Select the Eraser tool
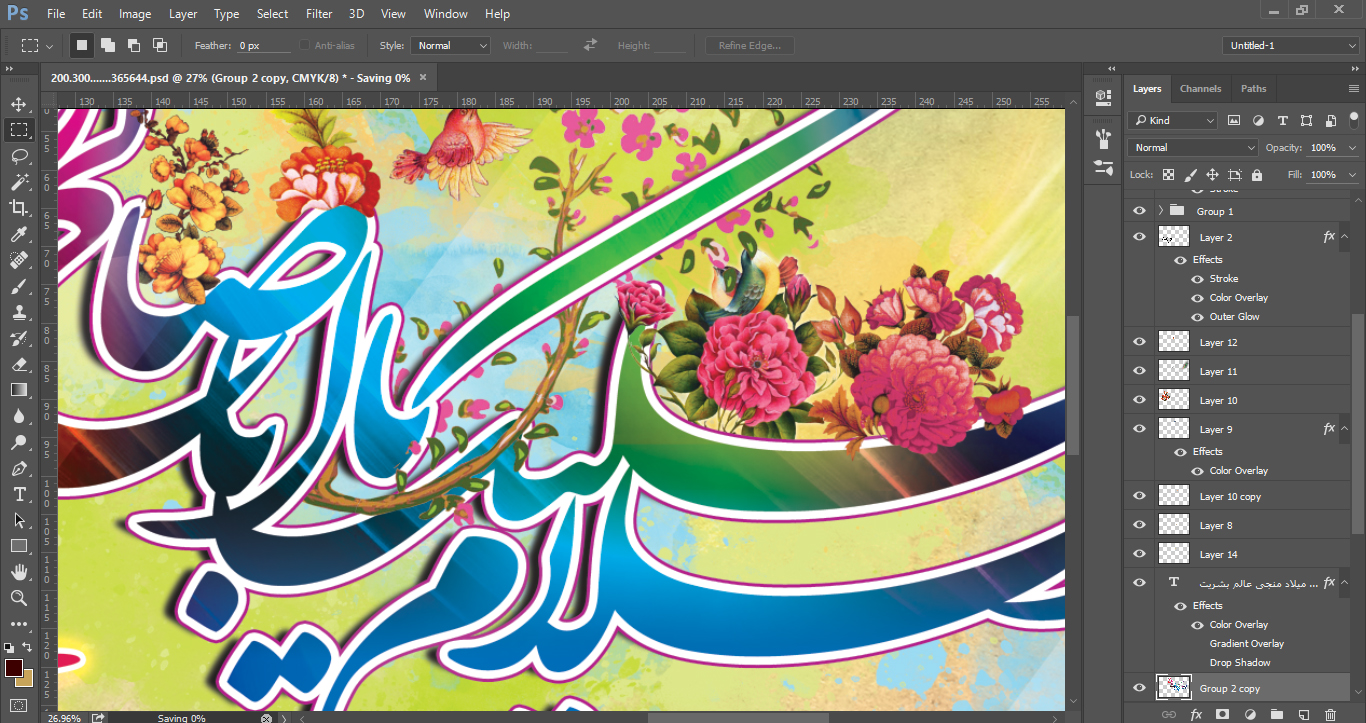This screenshot has height=723, width=1366. click(x=19, y=364)
